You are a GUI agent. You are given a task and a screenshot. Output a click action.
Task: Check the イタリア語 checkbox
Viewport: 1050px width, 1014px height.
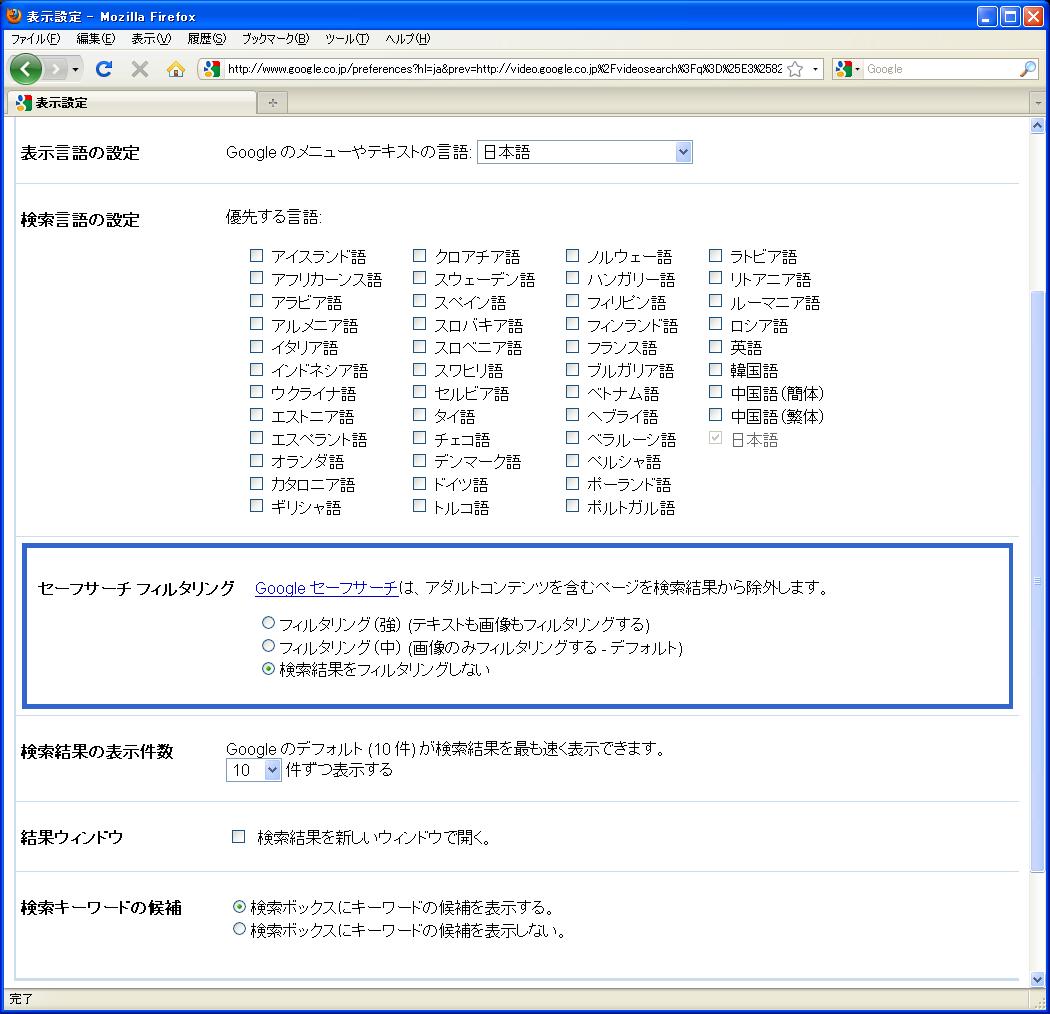coord(256,346)
